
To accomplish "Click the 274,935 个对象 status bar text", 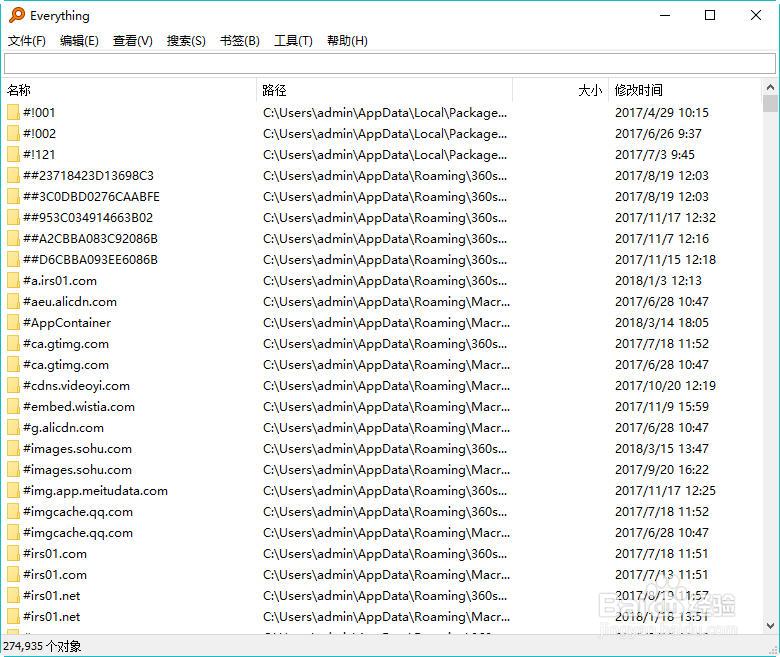I will [42, 646].
